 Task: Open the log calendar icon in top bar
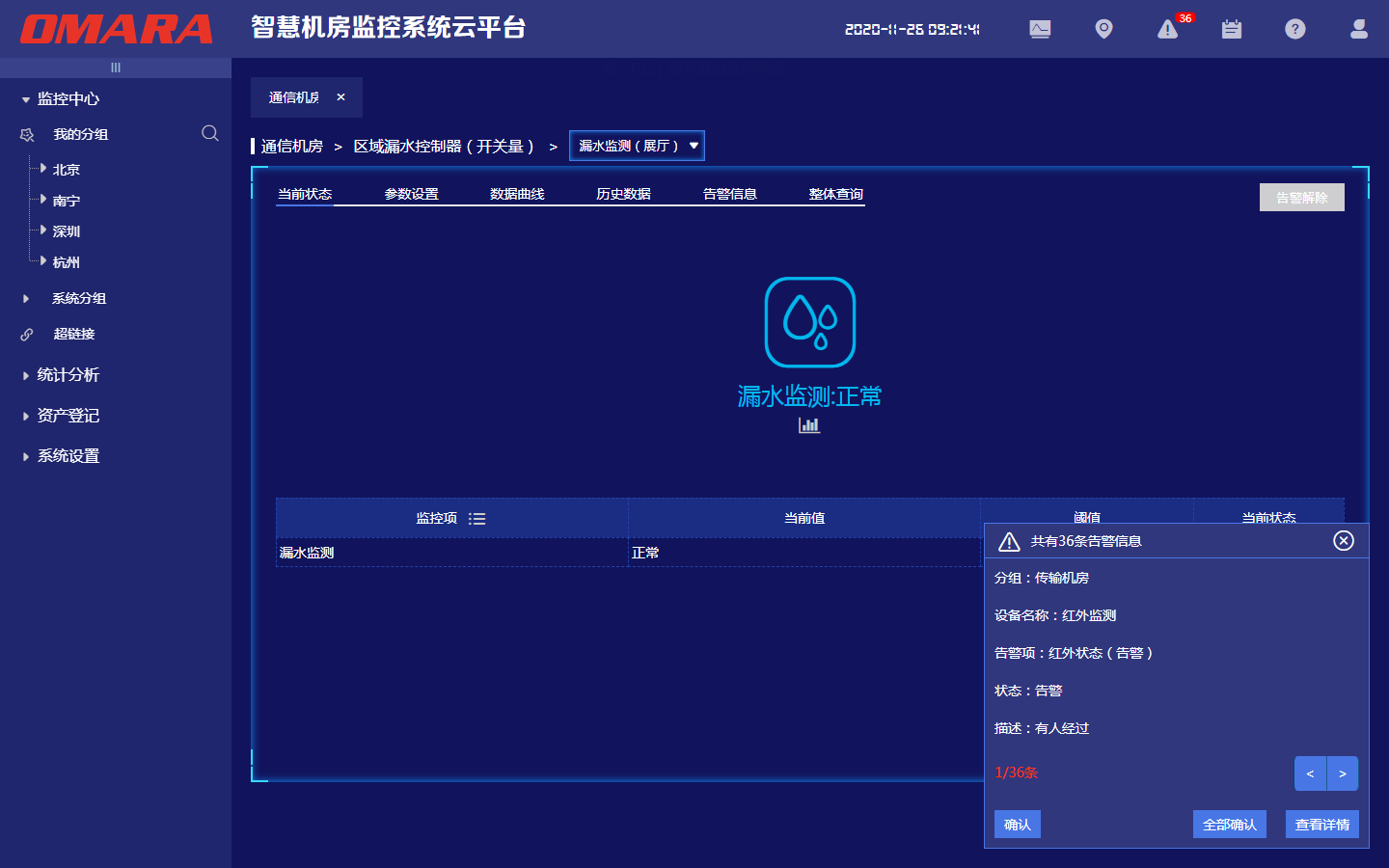(x=1231, y=29)
